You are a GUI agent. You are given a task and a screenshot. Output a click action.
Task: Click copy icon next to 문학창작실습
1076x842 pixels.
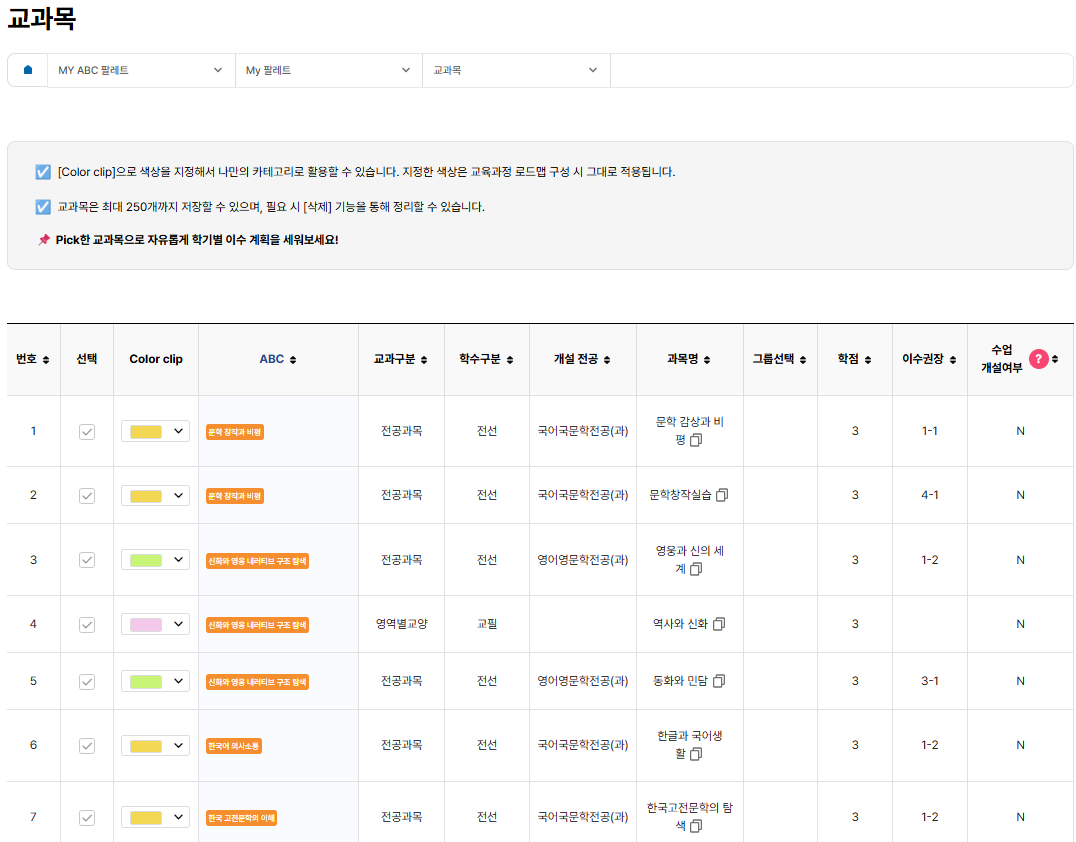(722, 495)
